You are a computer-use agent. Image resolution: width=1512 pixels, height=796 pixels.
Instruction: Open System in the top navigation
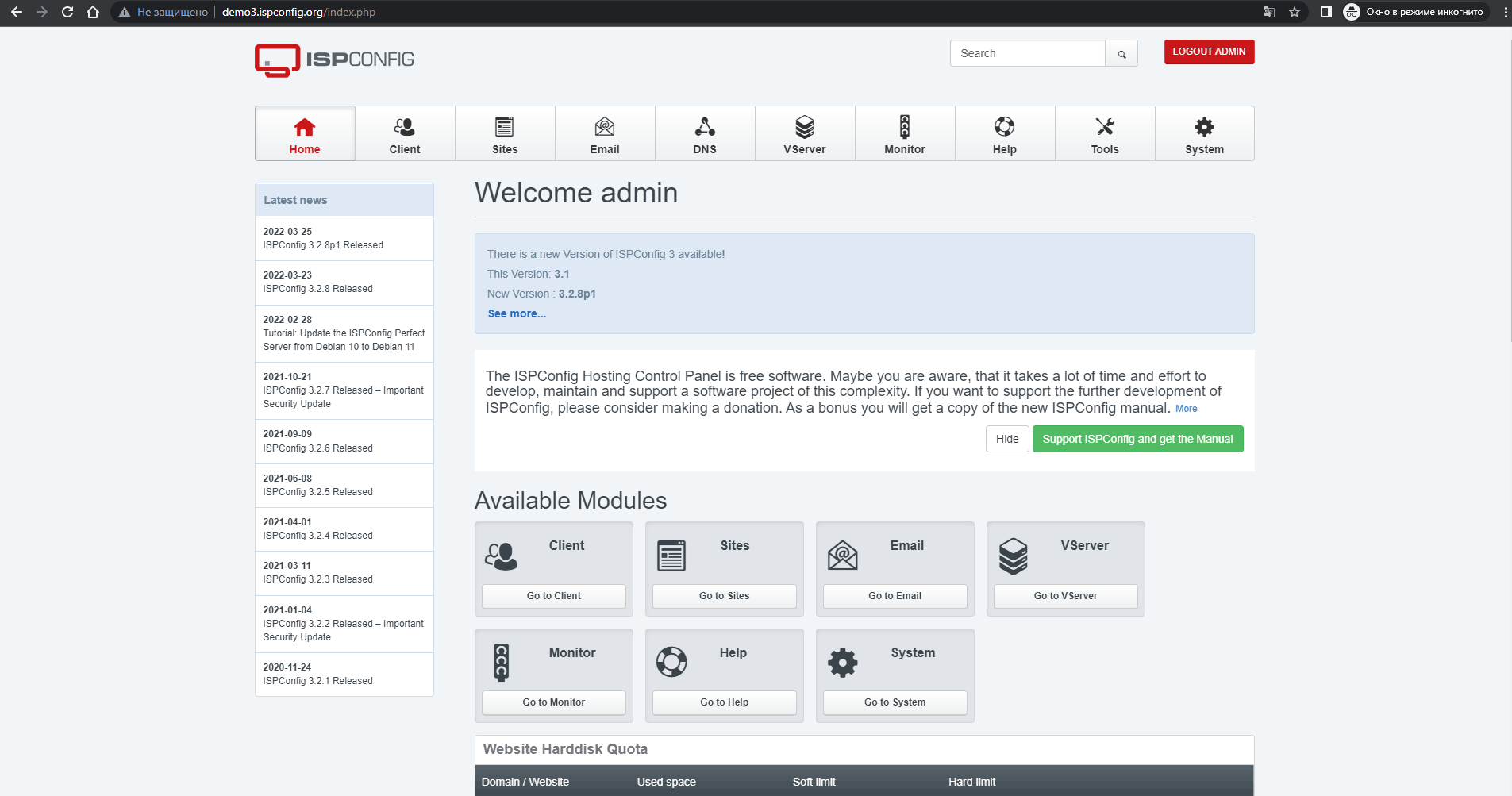pos(1205,134)
